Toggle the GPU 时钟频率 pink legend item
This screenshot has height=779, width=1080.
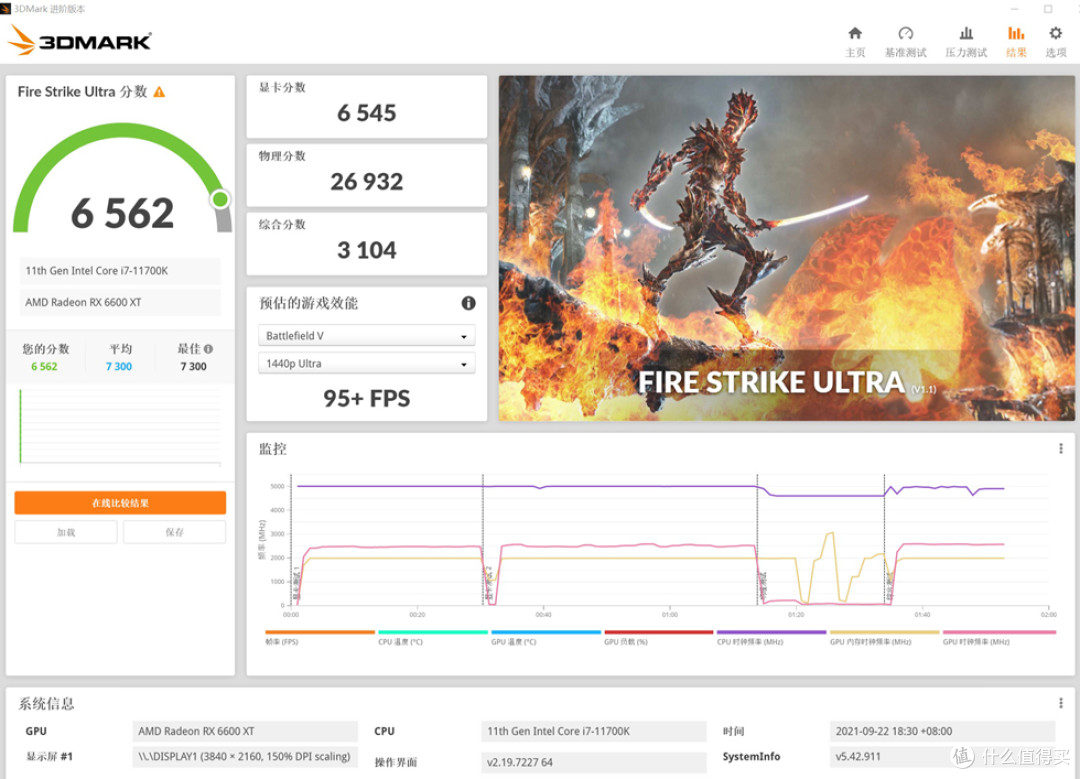pos(999,638)
